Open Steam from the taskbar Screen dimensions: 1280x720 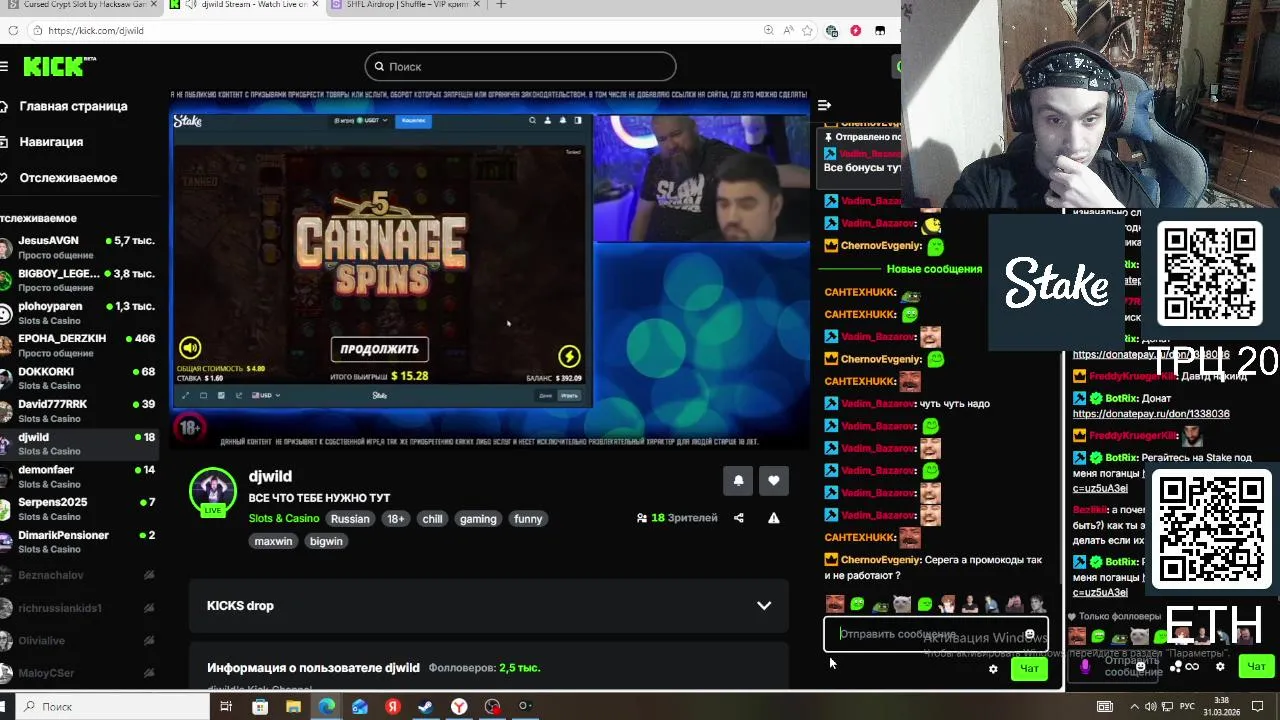[425, 706]
